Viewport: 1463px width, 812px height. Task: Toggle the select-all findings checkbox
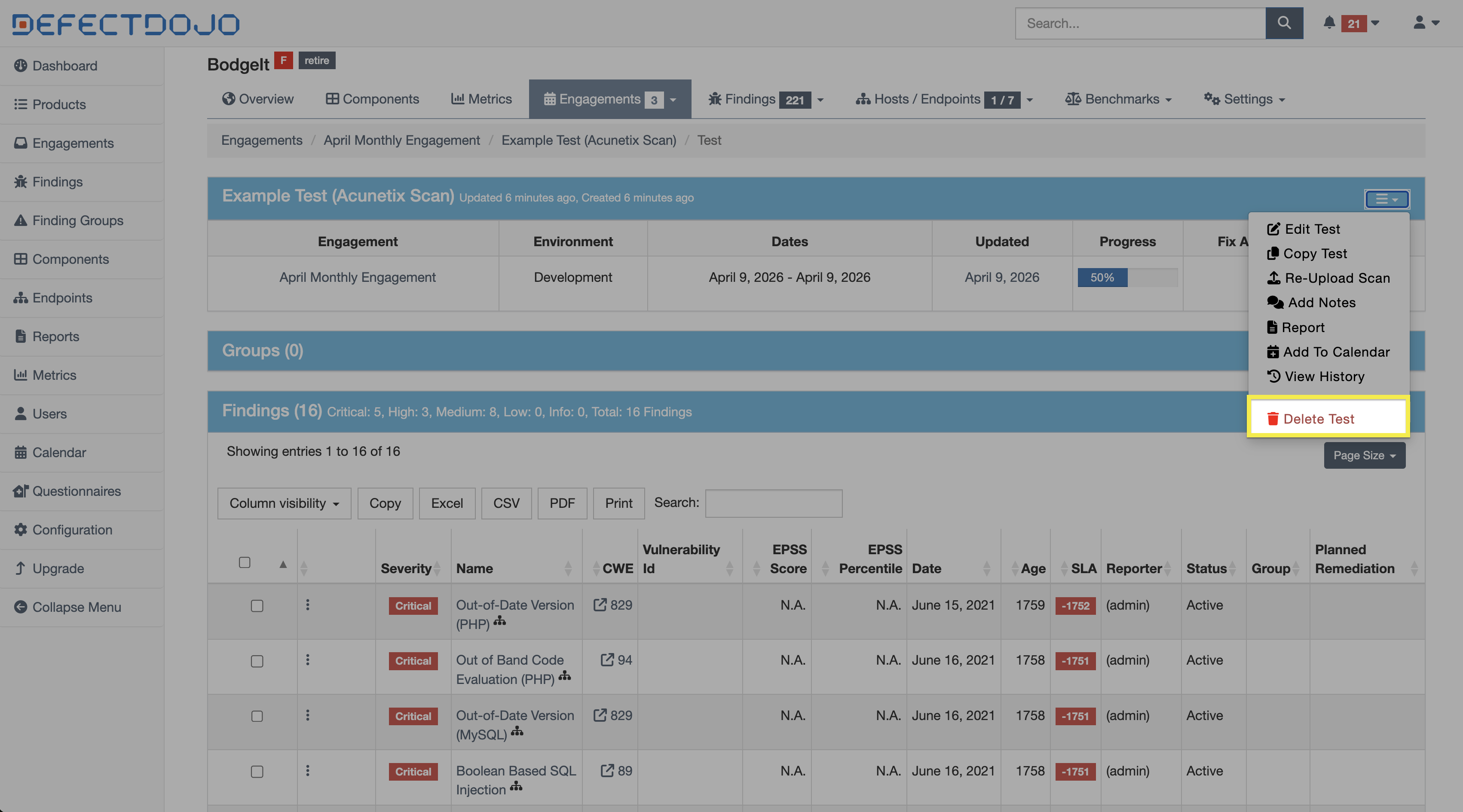[x=244, y=562]
